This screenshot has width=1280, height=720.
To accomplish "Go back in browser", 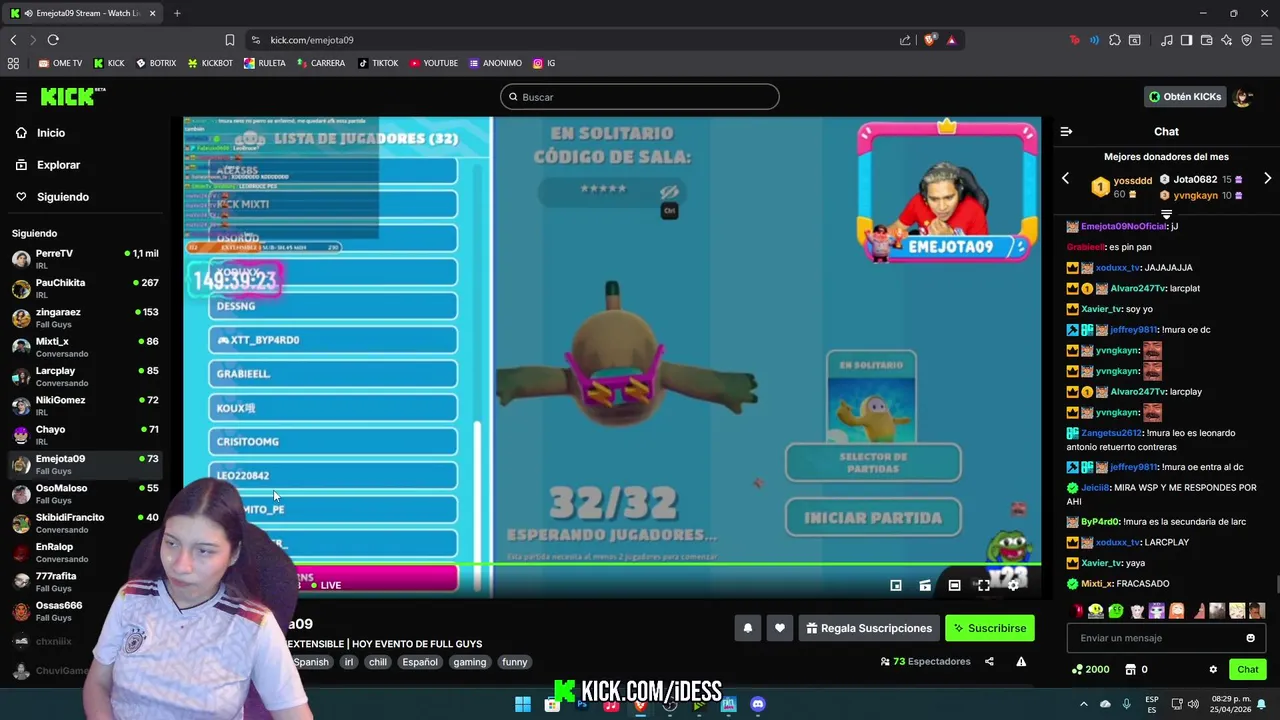I will pos(13,40).
